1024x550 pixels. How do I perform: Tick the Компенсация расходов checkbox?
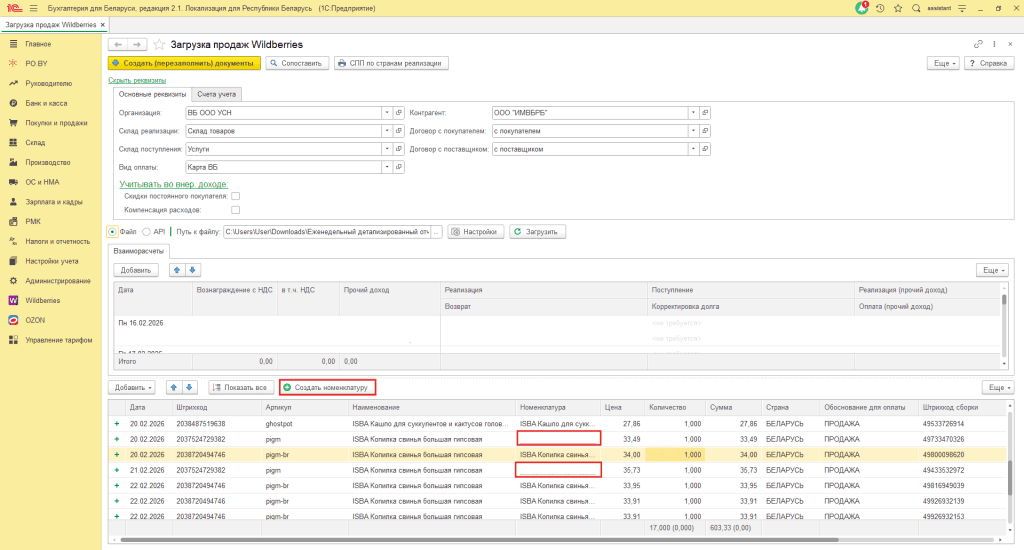[x=236, y=211]
